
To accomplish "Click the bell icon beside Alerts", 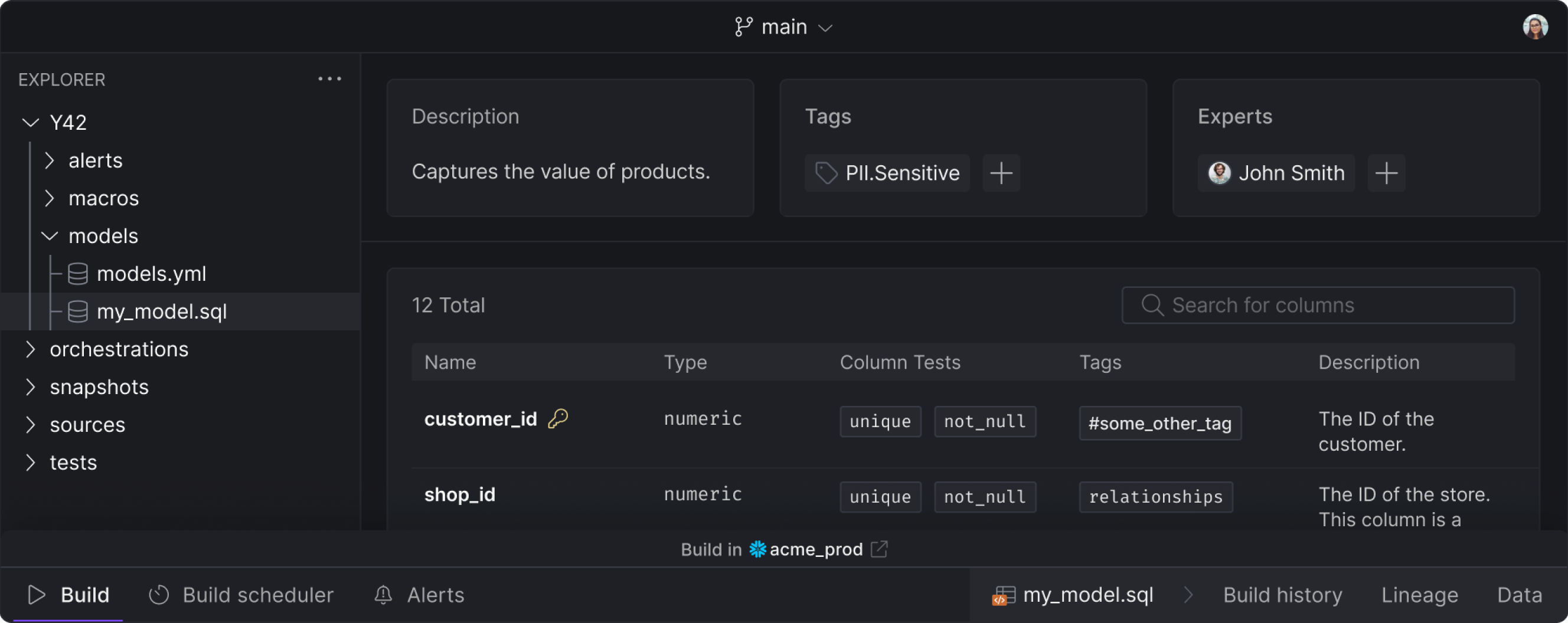I will point(383,595).
